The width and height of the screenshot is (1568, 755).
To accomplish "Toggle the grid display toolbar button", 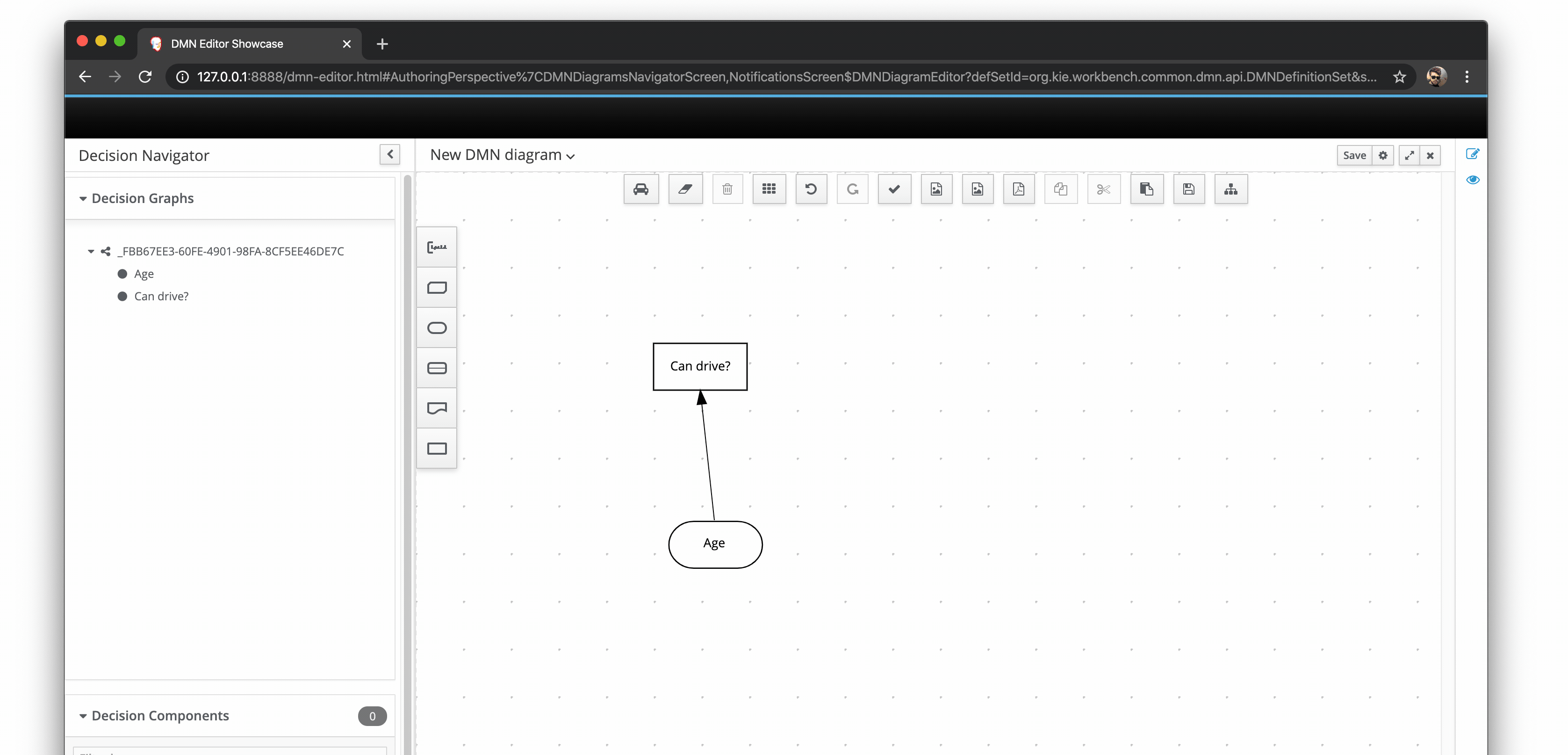I will click(x=769, y=189).
